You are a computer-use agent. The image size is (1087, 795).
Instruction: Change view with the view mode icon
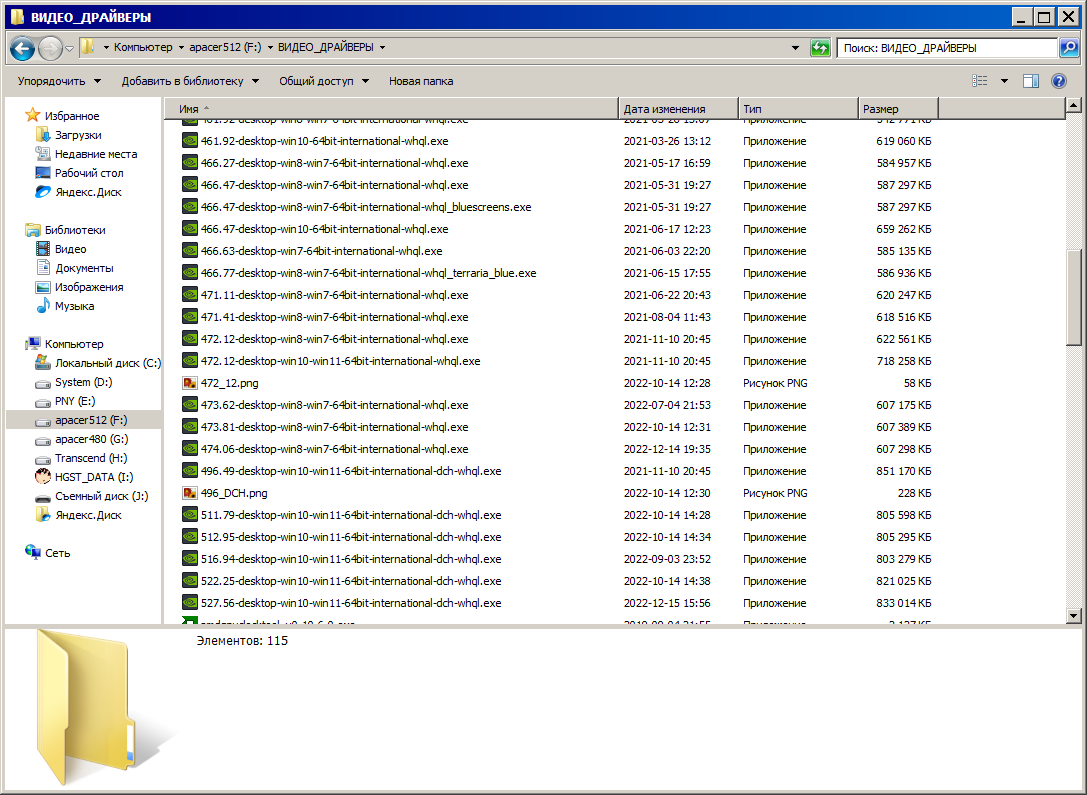point(980,81)
